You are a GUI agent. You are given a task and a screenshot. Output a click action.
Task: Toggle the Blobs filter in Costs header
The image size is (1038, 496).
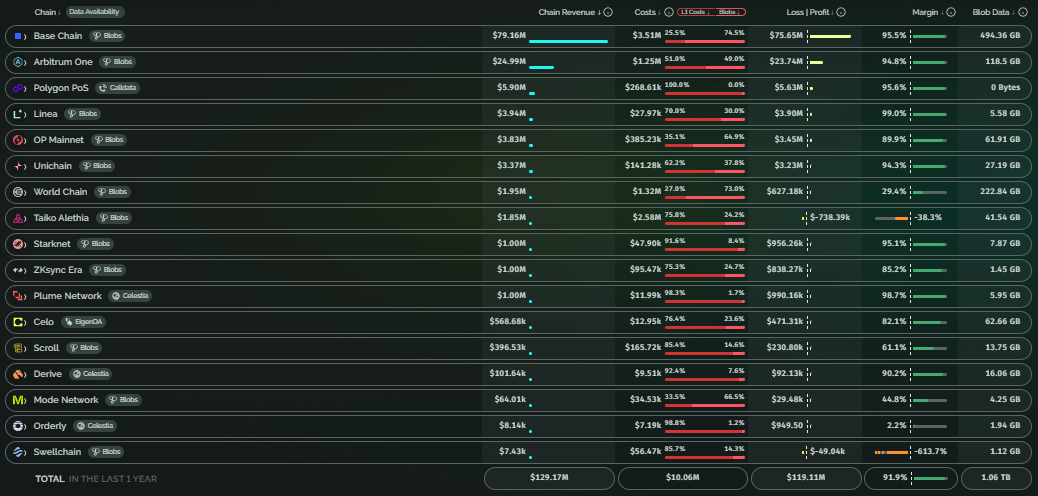(728, 12)
